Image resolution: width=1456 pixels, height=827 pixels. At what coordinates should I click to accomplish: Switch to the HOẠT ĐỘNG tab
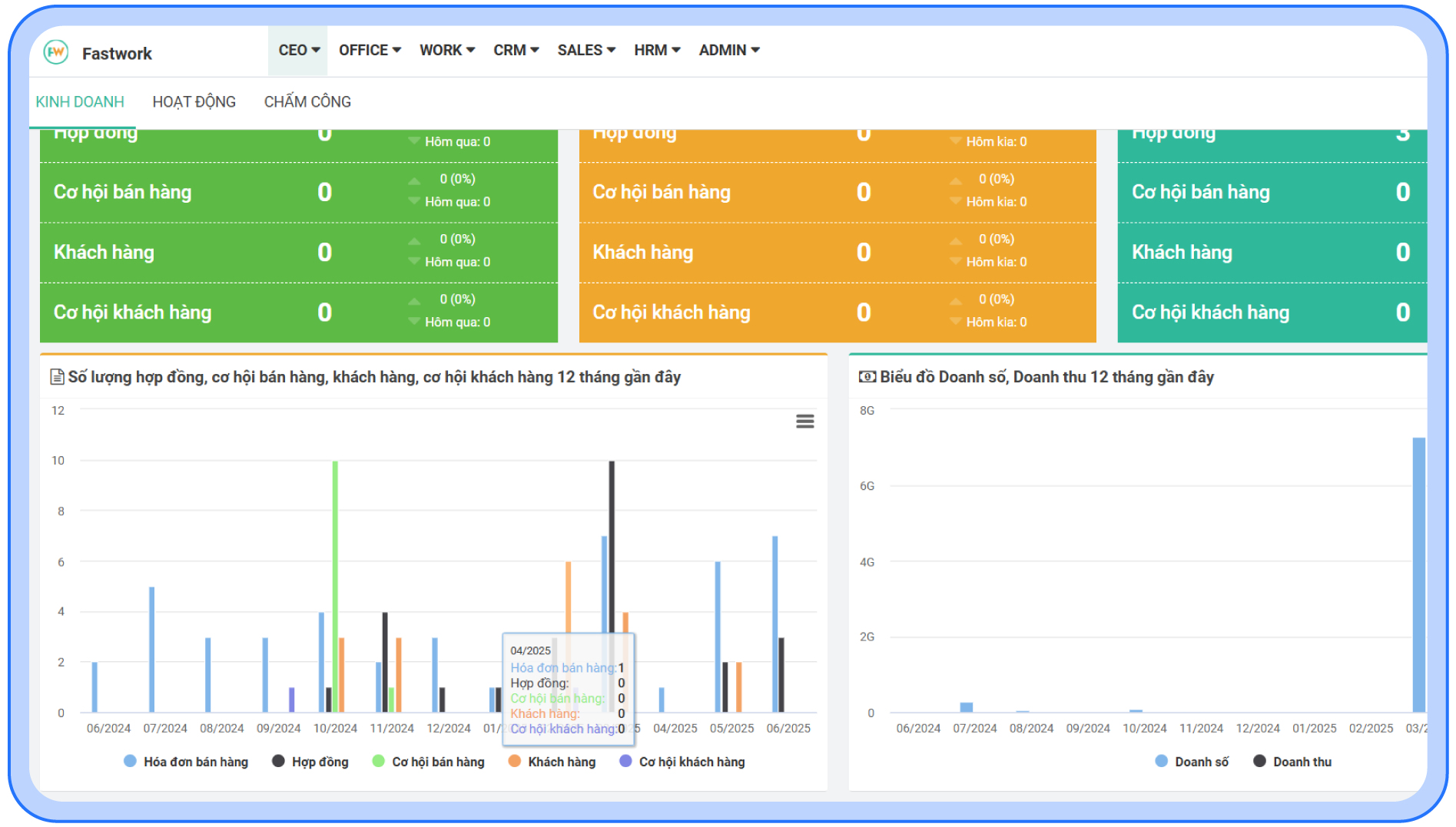[194, 101]
